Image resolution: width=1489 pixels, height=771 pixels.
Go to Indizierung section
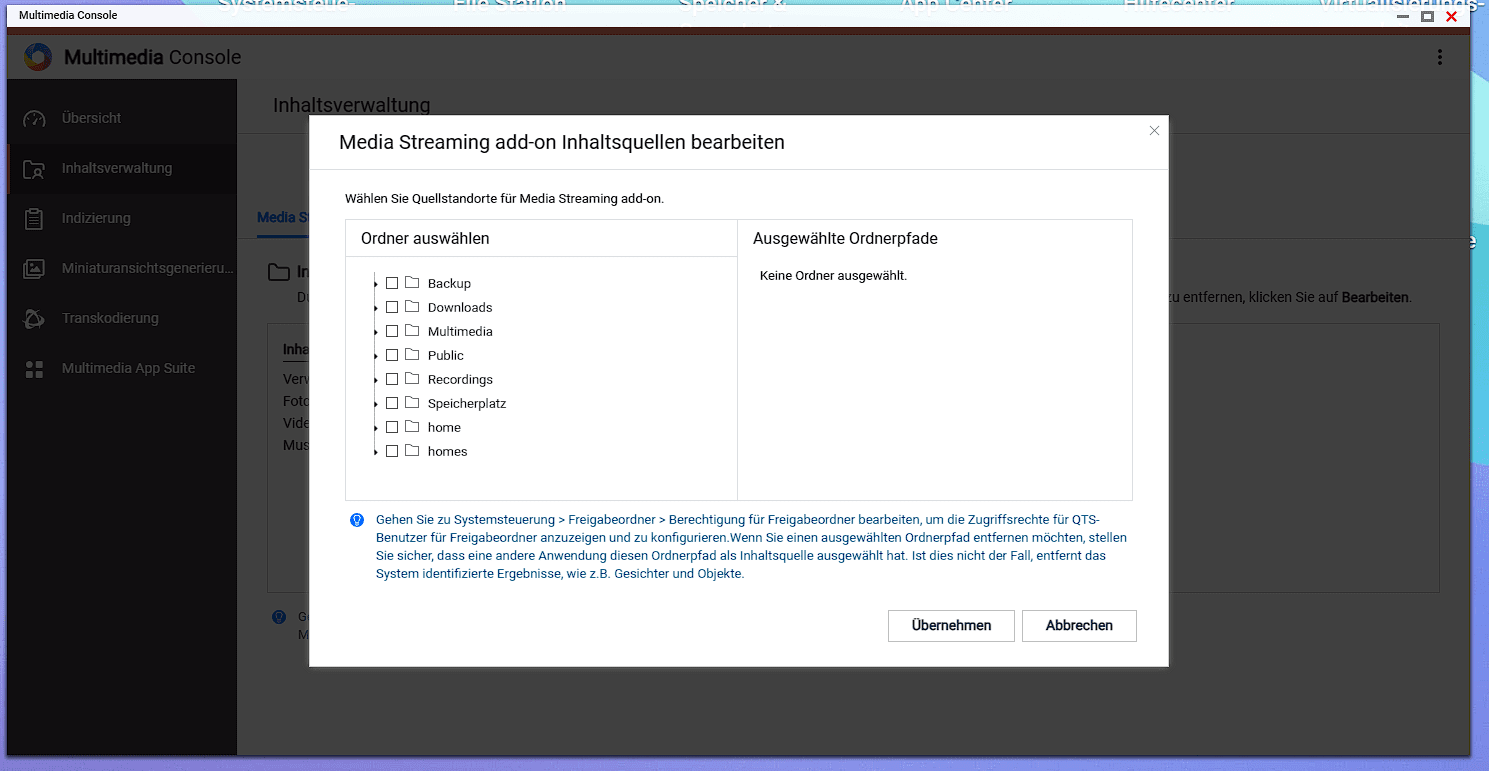122,218
